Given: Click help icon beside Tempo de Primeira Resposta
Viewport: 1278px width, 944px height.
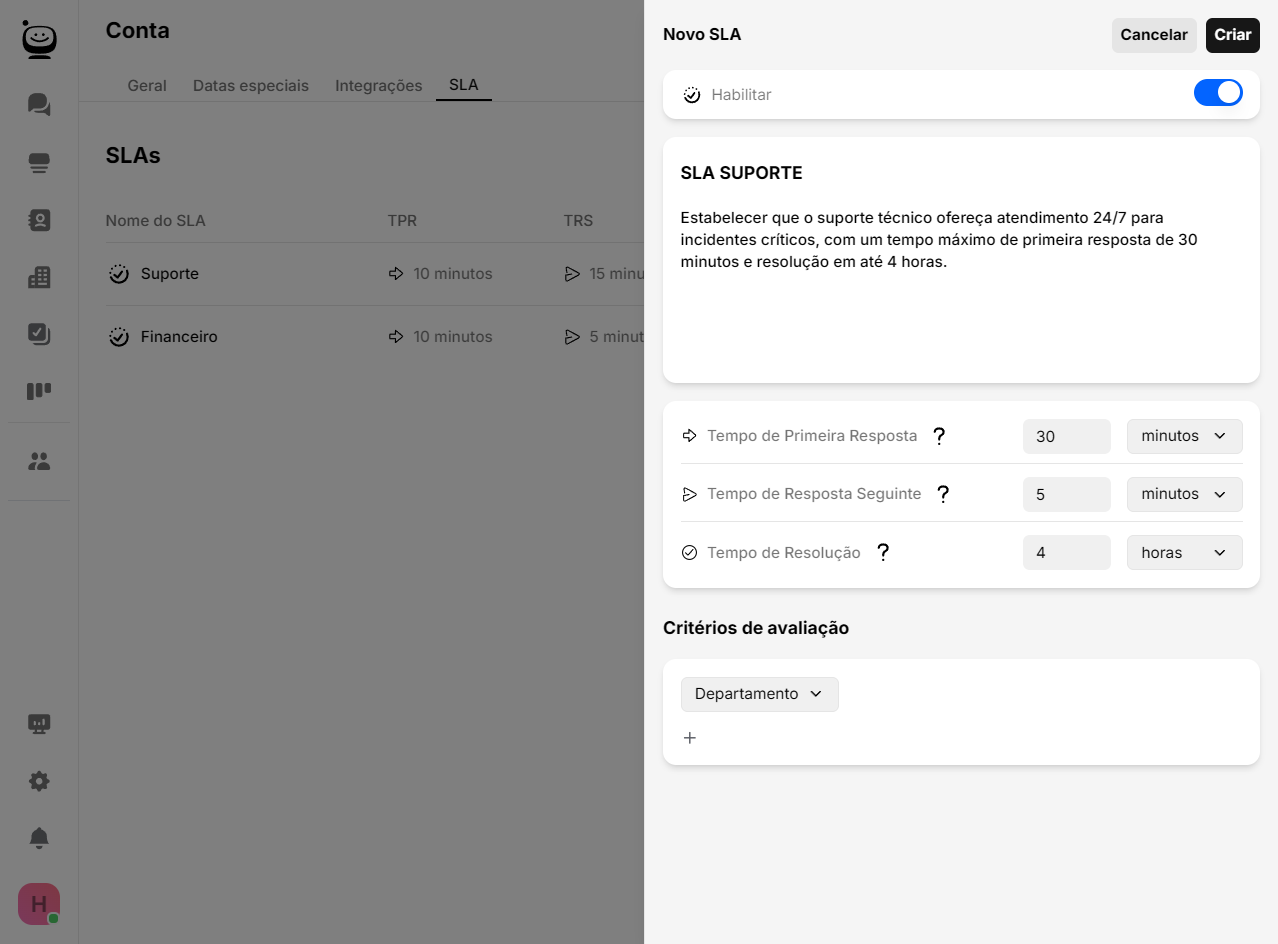Looking at the screenshot, I should point(938,436).
